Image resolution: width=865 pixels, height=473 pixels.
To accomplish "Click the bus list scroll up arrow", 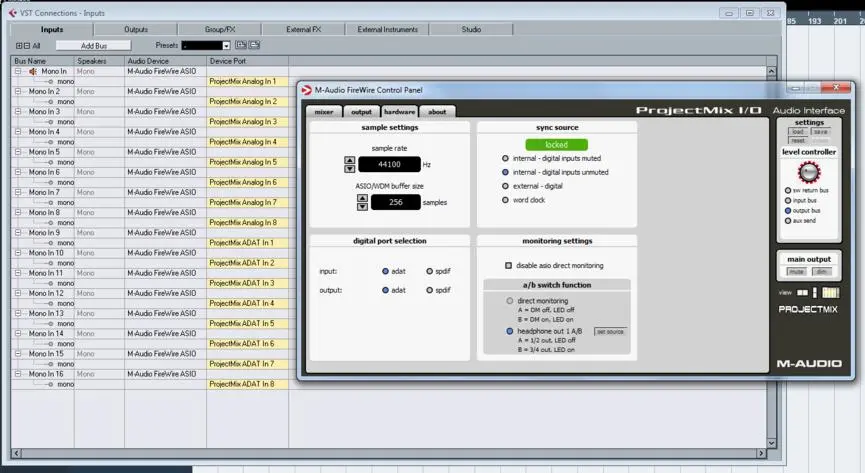I will tap(771, 71).
